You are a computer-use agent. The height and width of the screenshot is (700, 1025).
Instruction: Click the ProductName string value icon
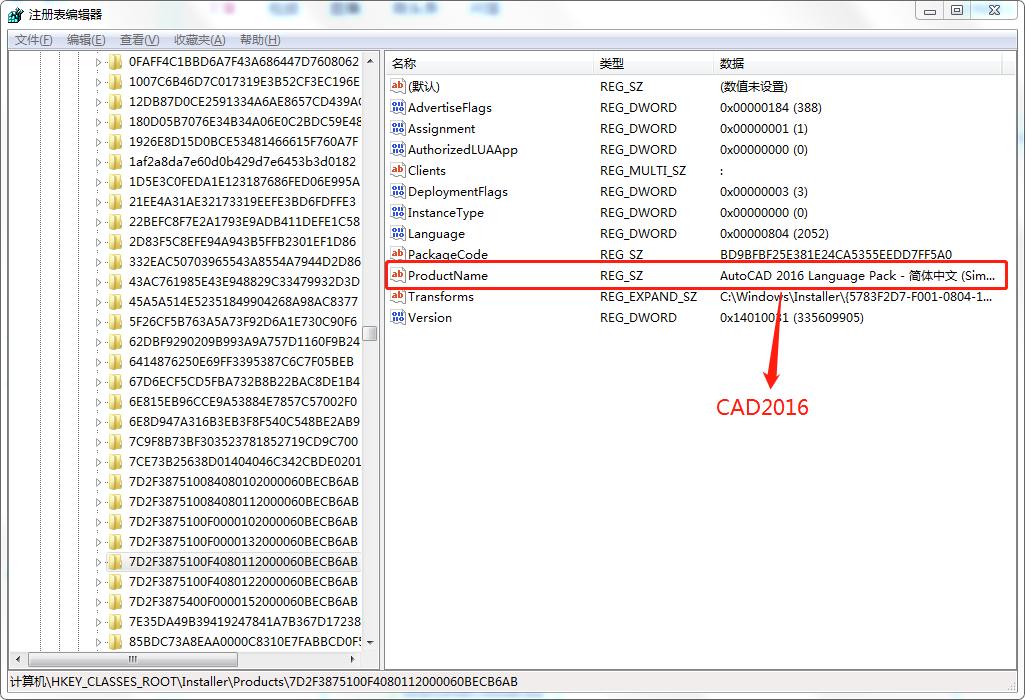tap(398, 275)
